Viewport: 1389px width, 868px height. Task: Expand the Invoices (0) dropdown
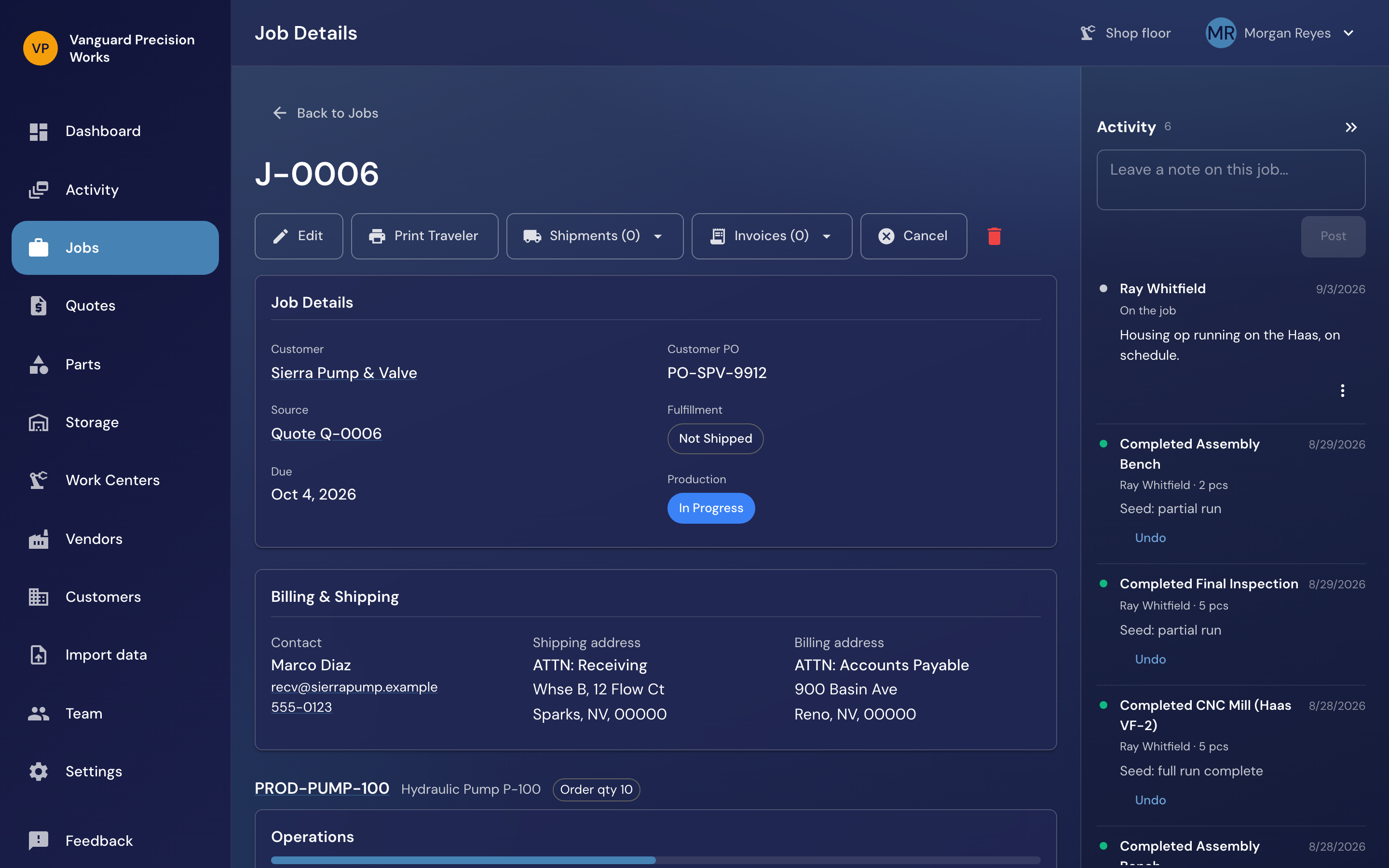(x=771, y=236)
